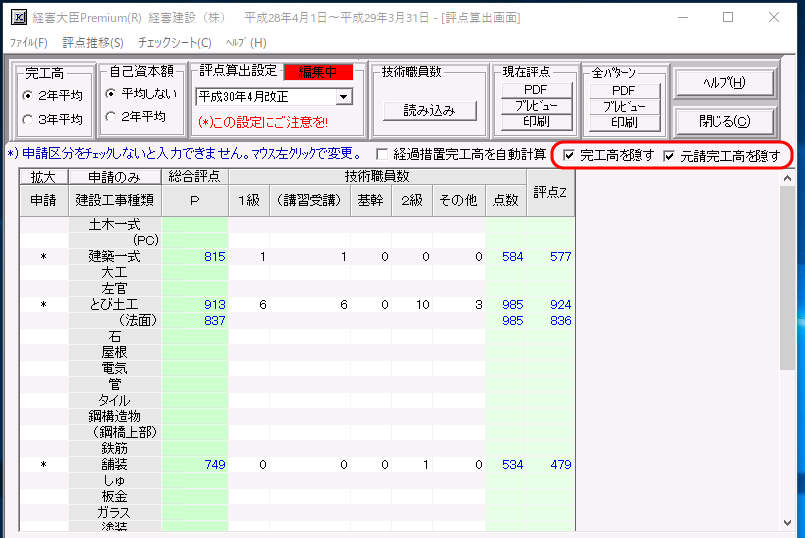
Task: Click 評点Z value 924
Action: (550, 305)
